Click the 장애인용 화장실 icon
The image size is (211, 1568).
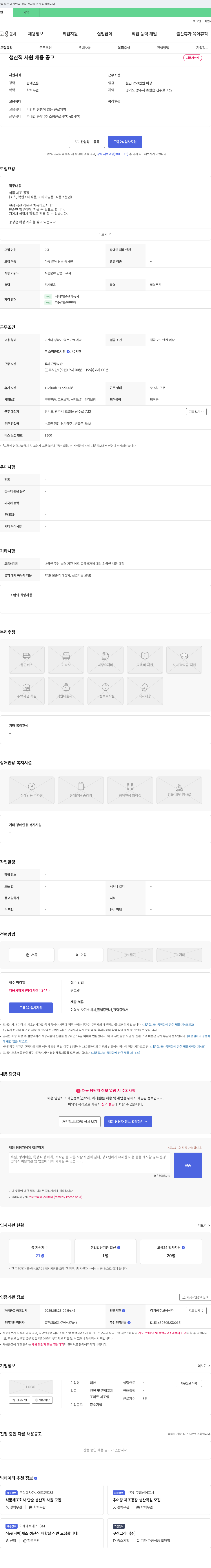(x=130, y=790)
